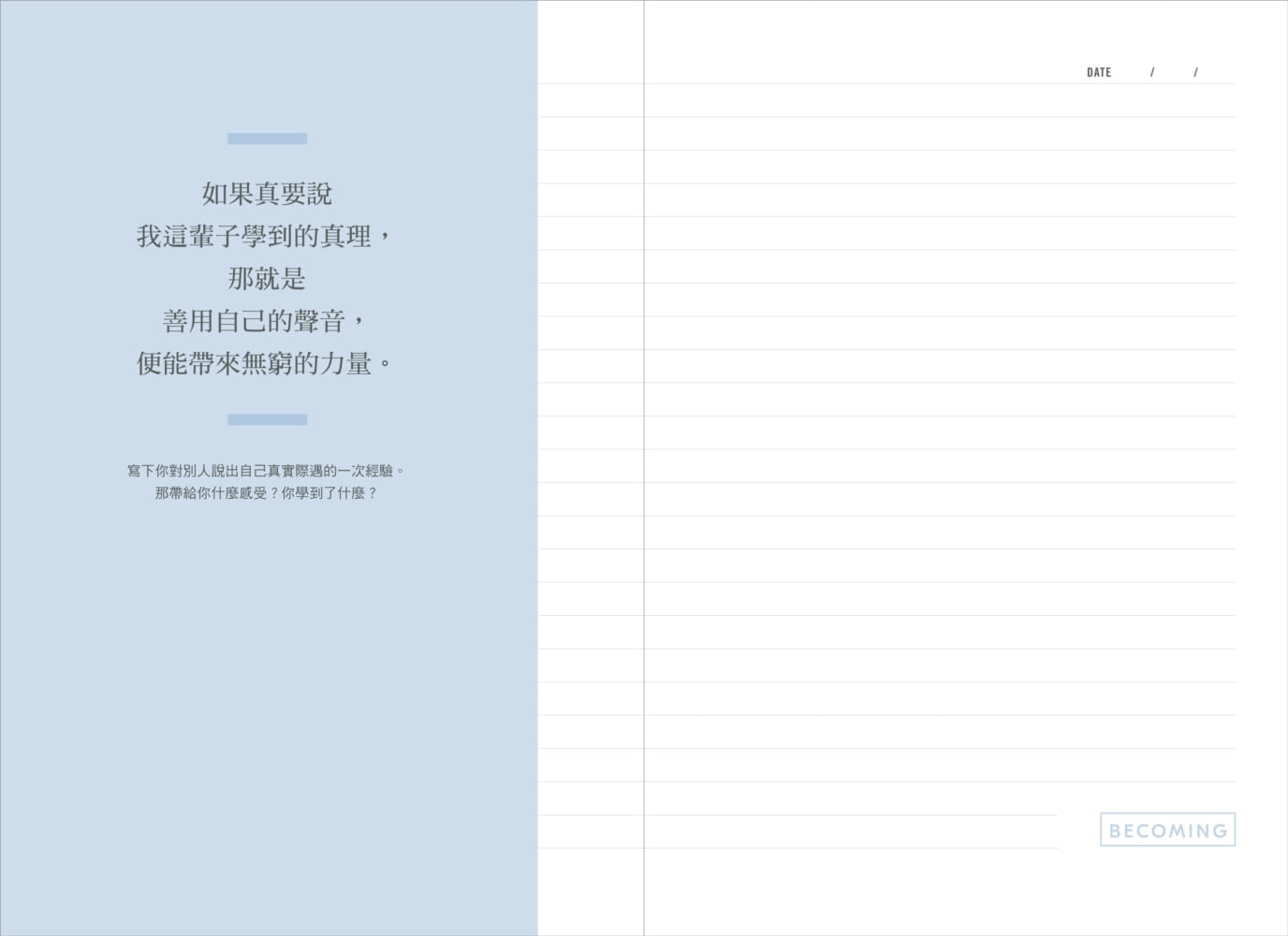Click the prompt "寫下你對別人說出自己真實際遇的一次經驗。"
This screenshot has height=936, width=1288.
(266, 471)
